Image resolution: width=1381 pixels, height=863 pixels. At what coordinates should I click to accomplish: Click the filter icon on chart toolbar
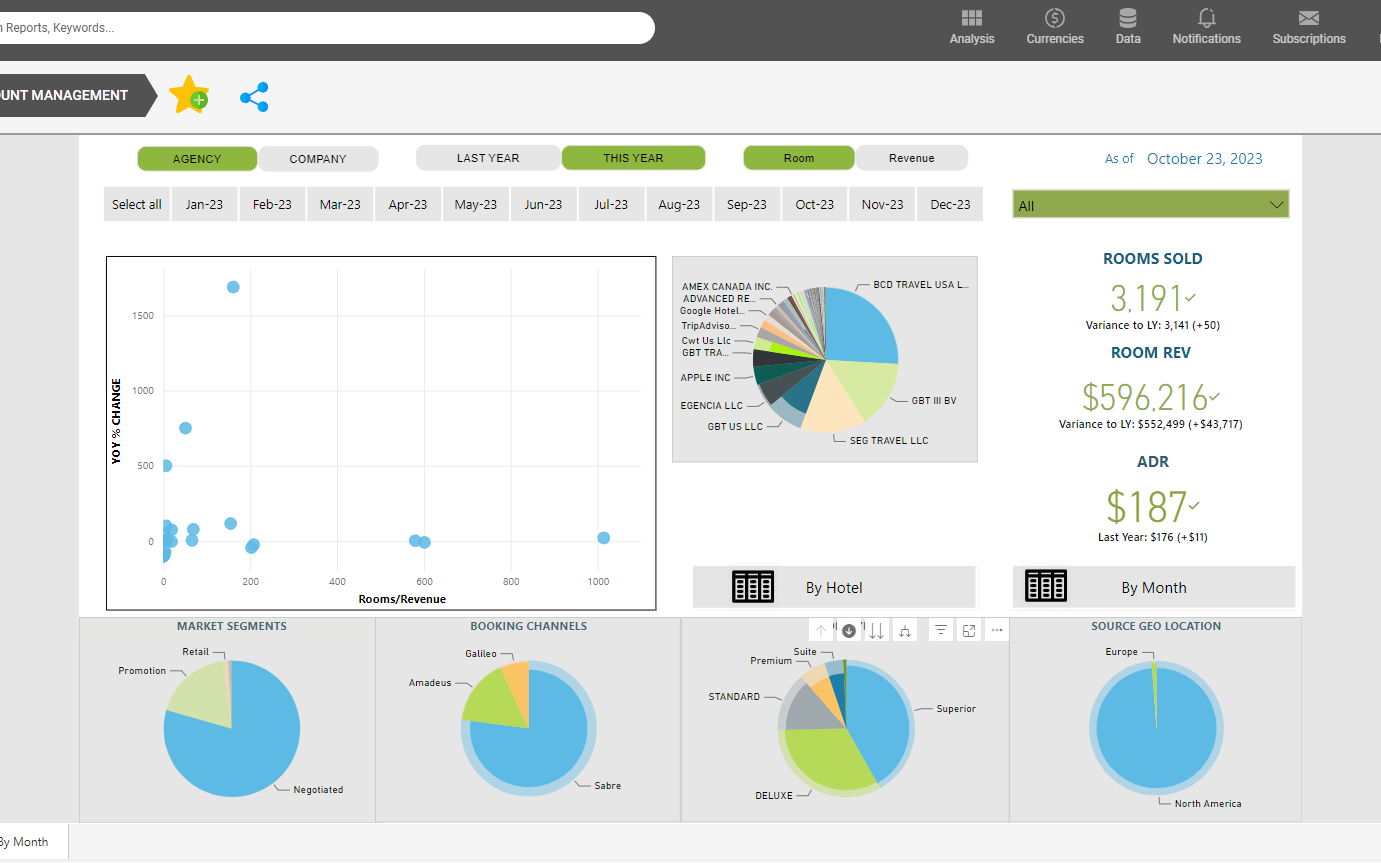(940, 630)
